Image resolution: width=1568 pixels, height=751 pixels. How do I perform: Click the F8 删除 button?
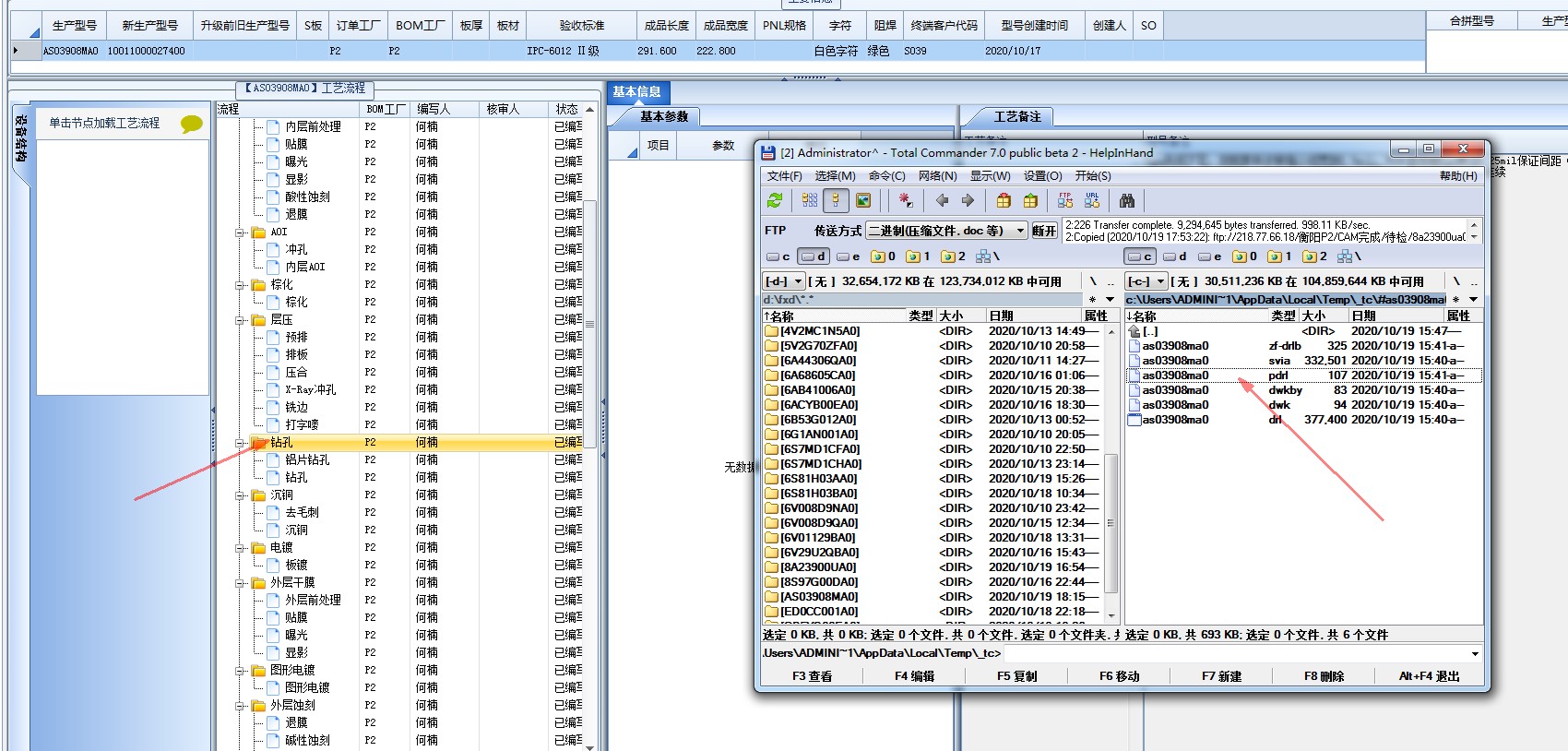[x=1324, y=676]
